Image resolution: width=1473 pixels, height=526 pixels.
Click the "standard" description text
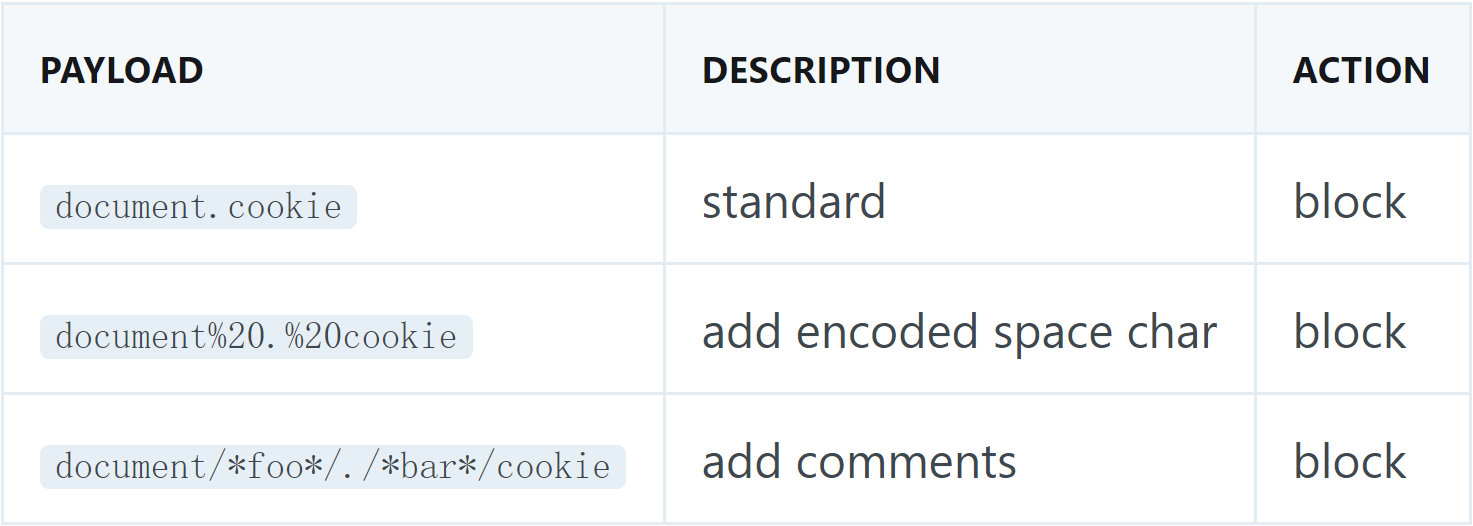tap(794, 202)
